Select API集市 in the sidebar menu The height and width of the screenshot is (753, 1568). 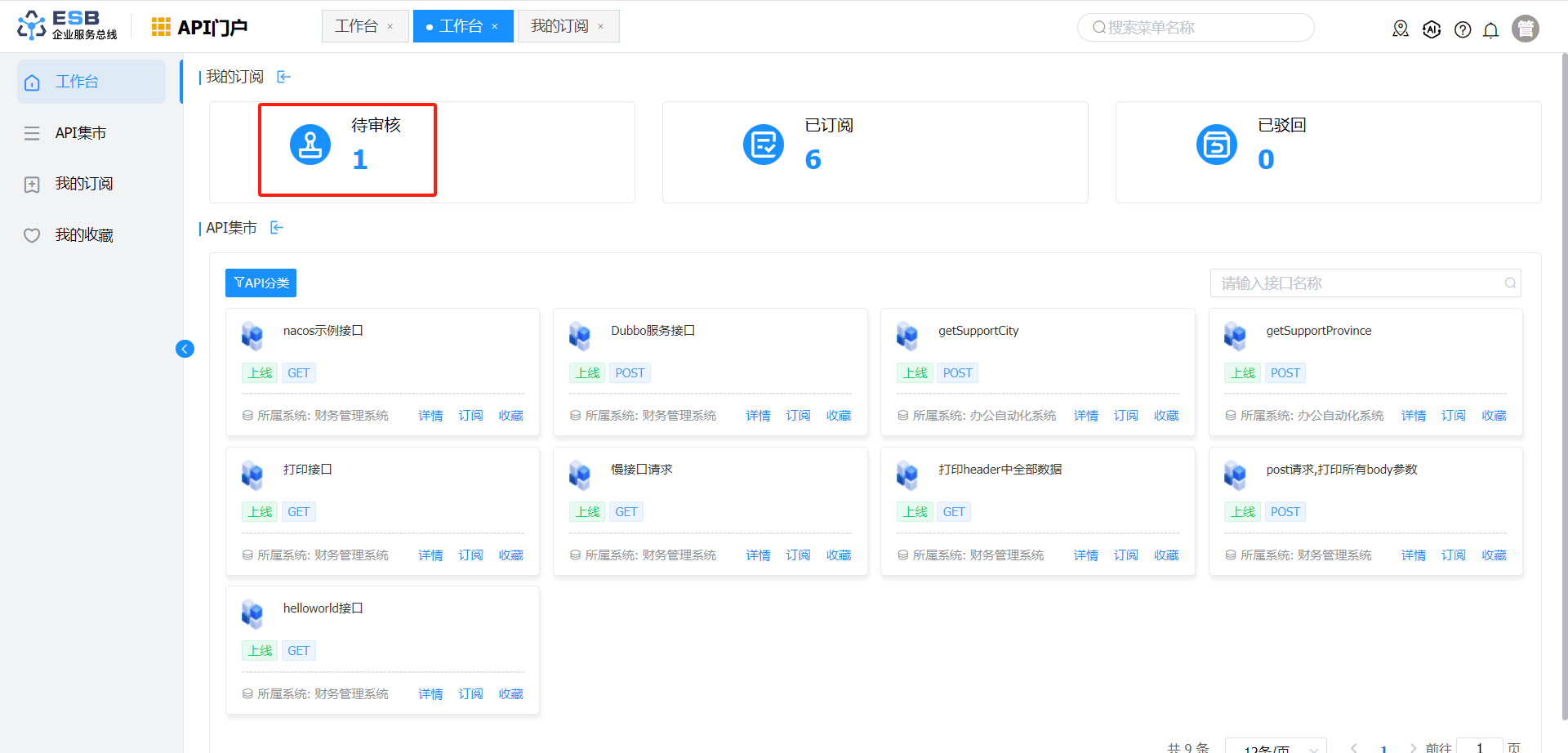(x=81, y=133)
